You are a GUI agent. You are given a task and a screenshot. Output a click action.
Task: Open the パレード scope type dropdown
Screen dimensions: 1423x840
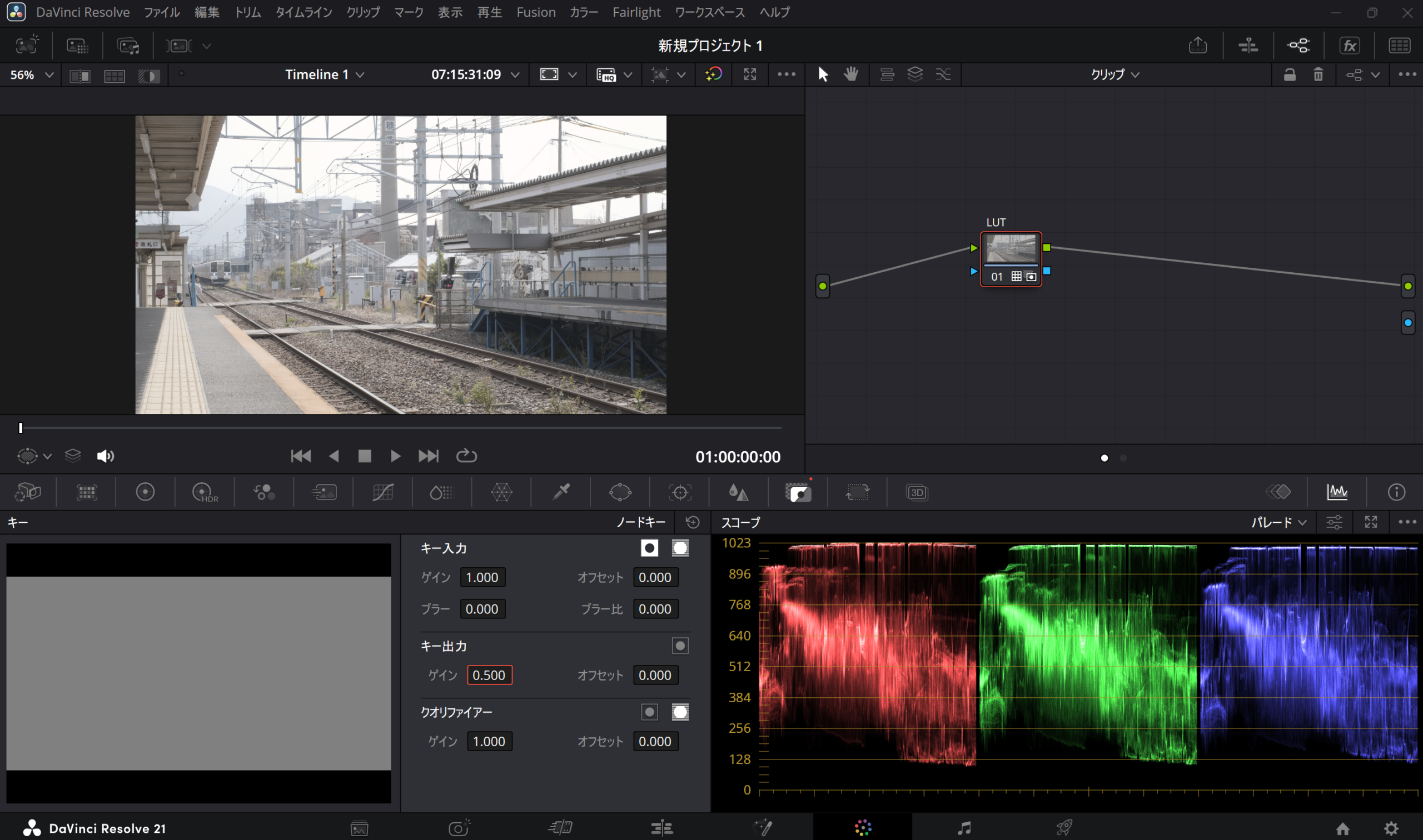[1278, 522]
